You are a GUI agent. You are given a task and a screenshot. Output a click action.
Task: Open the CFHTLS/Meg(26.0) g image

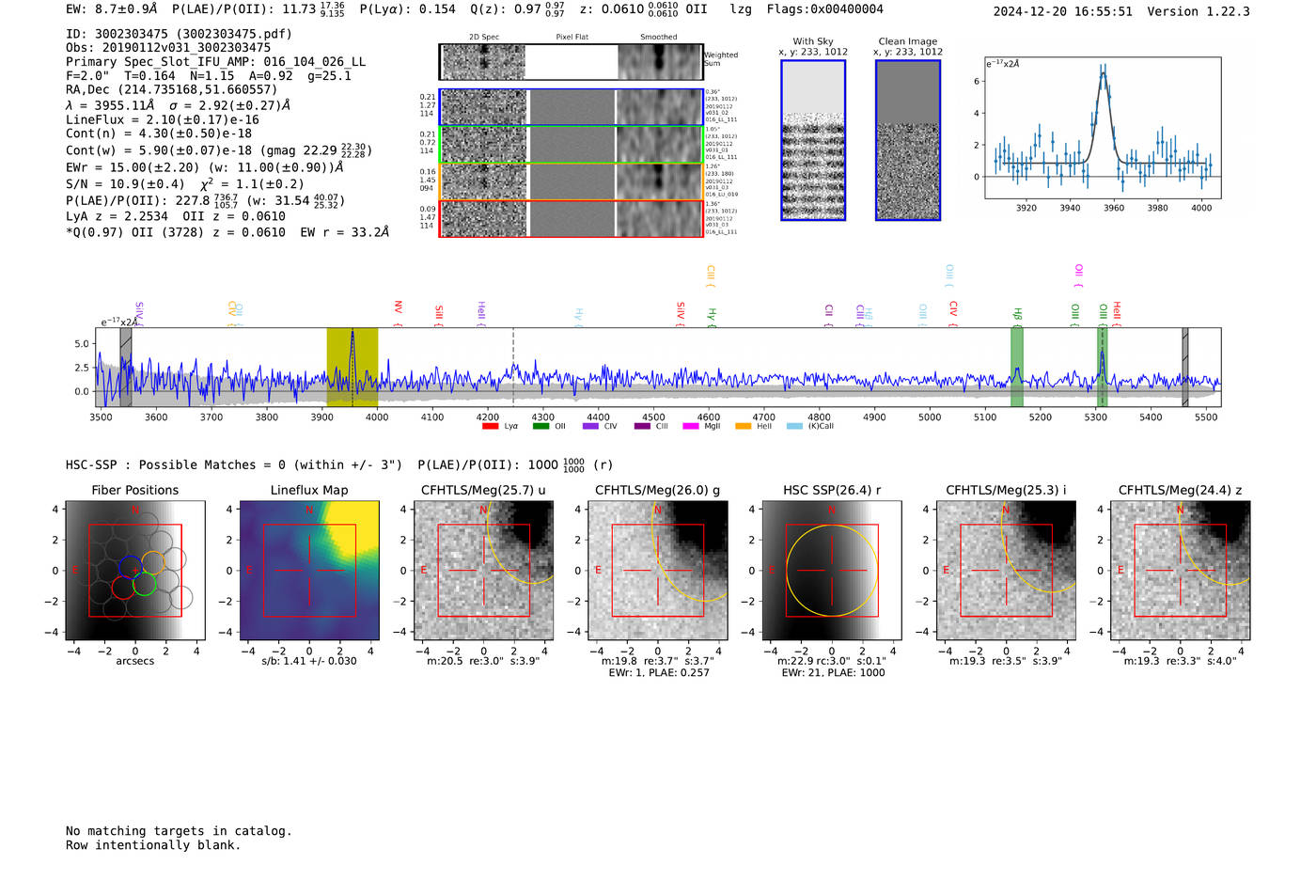point(658,570)
